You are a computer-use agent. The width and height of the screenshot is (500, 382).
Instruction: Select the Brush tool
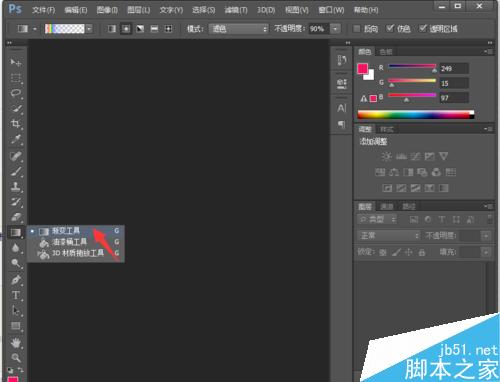coord(15,171)
